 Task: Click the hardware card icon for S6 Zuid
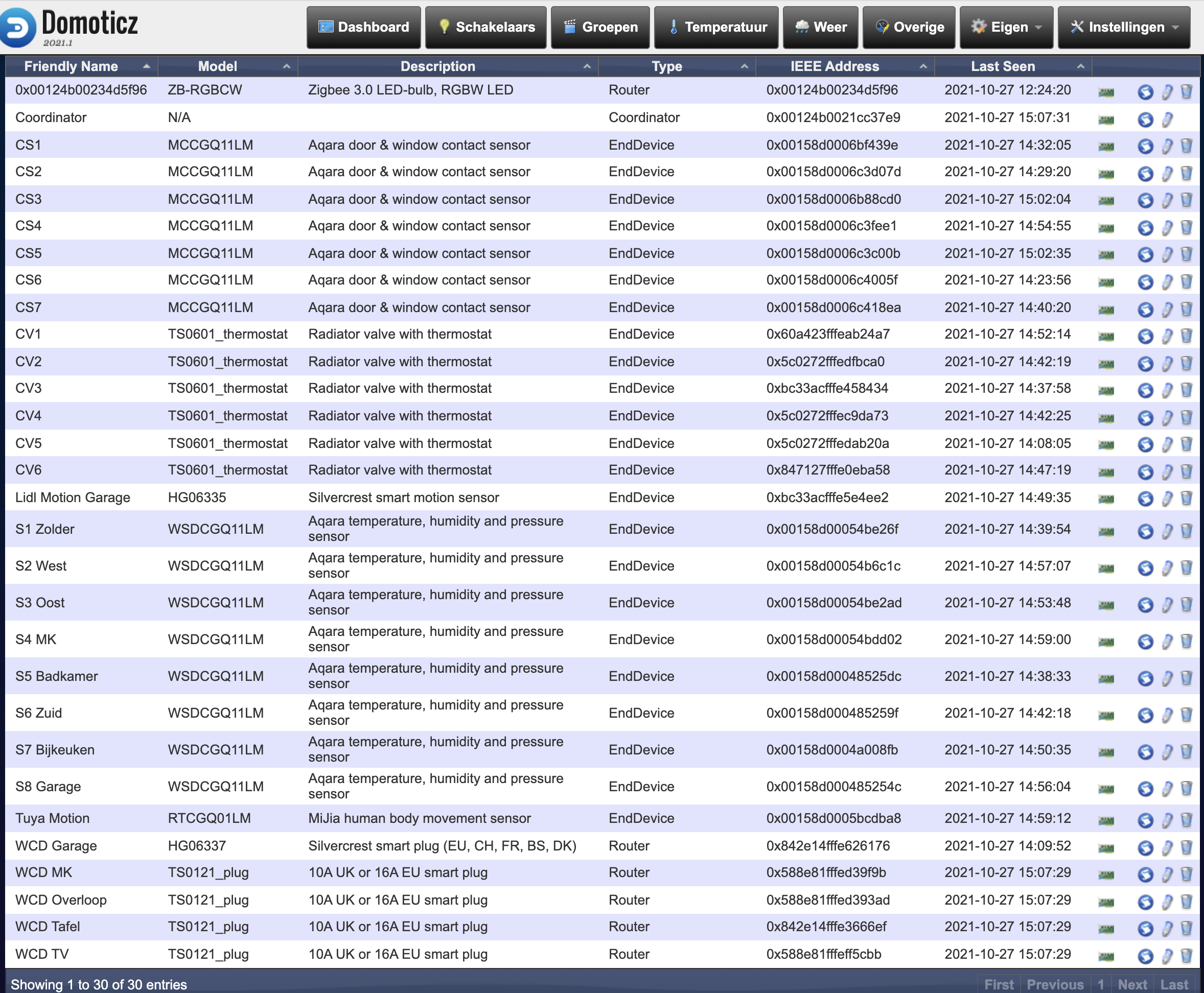1106,715
